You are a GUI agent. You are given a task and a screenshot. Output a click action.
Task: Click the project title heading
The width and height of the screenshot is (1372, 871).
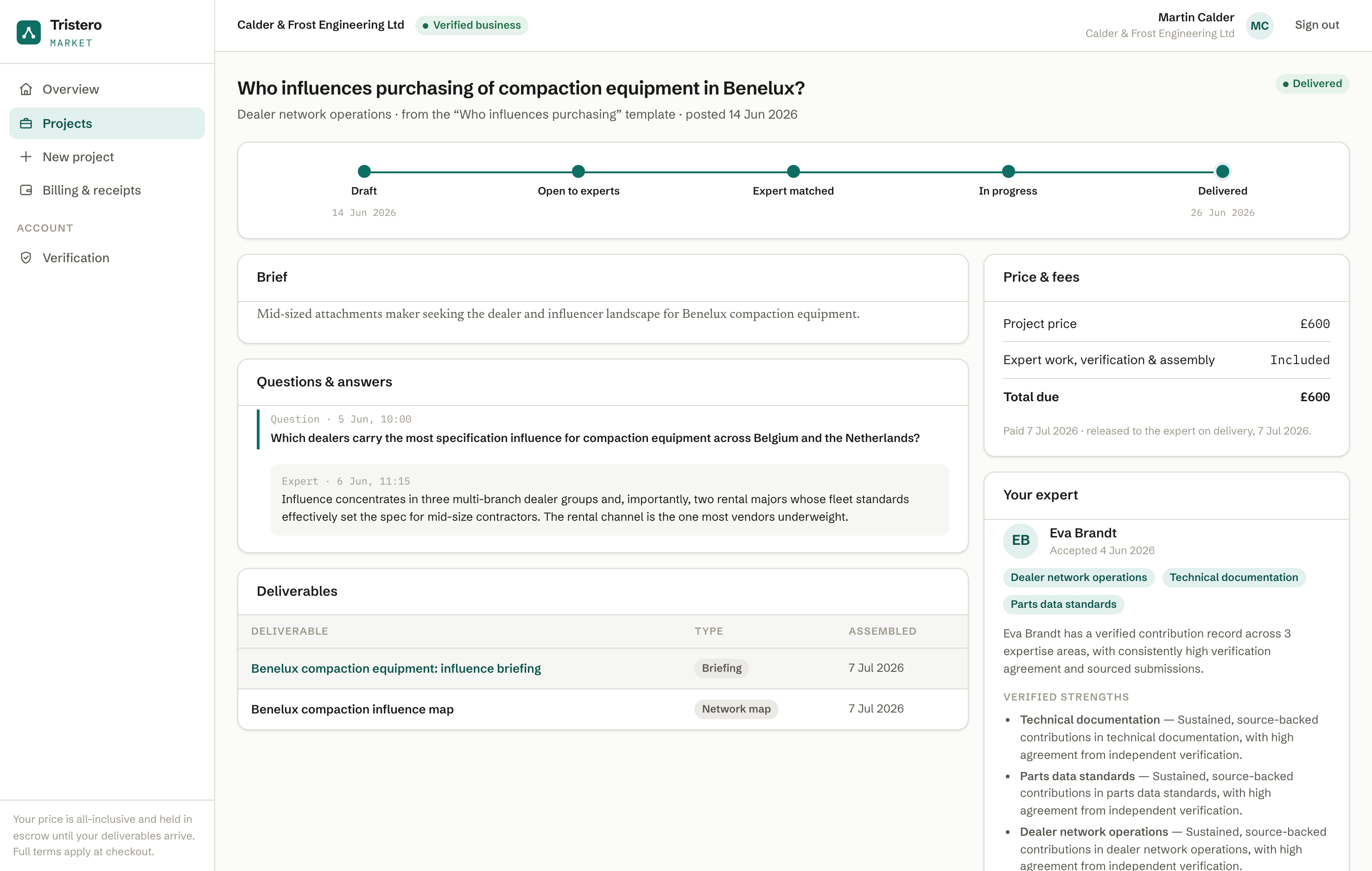click(x=521, y=88)
